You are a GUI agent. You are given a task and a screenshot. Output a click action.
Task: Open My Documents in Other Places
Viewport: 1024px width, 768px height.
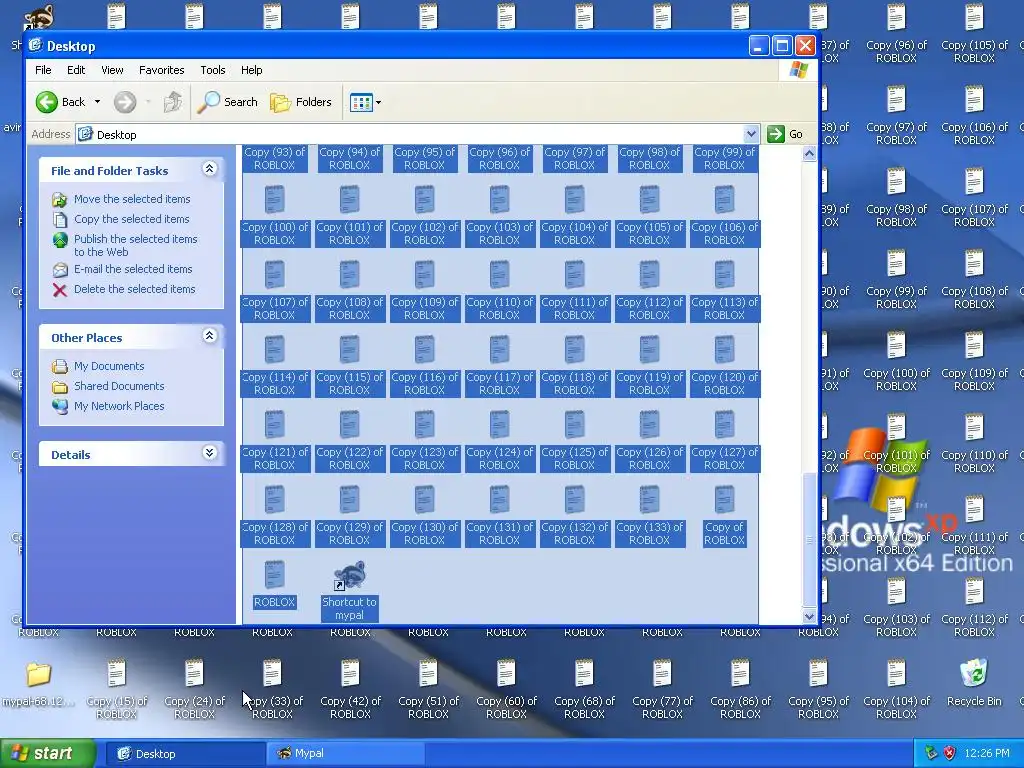point(108,366)
